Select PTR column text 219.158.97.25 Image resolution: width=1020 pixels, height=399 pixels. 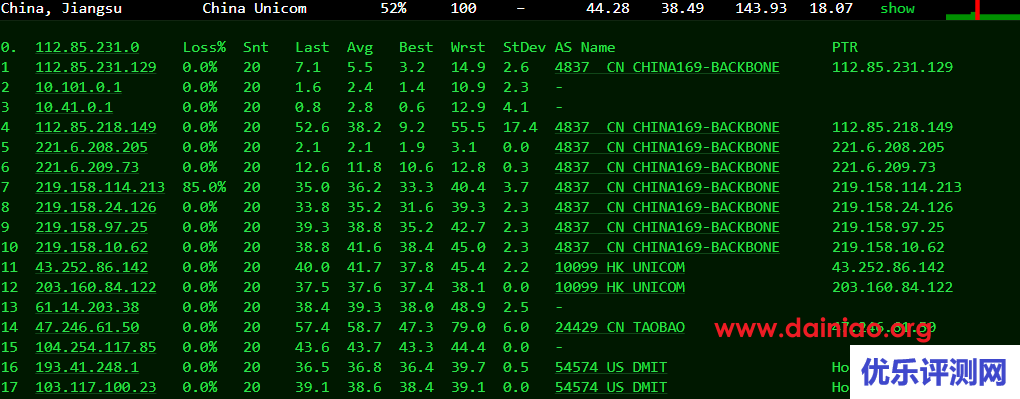(888, 227)
